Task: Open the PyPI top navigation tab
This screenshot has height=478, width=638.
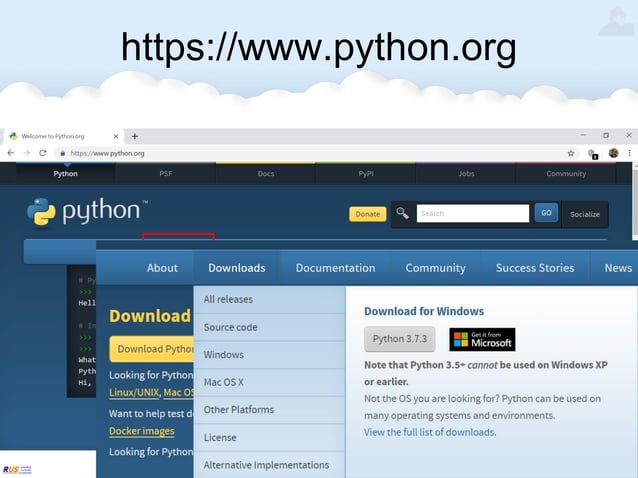Action: tap(366, 173)
